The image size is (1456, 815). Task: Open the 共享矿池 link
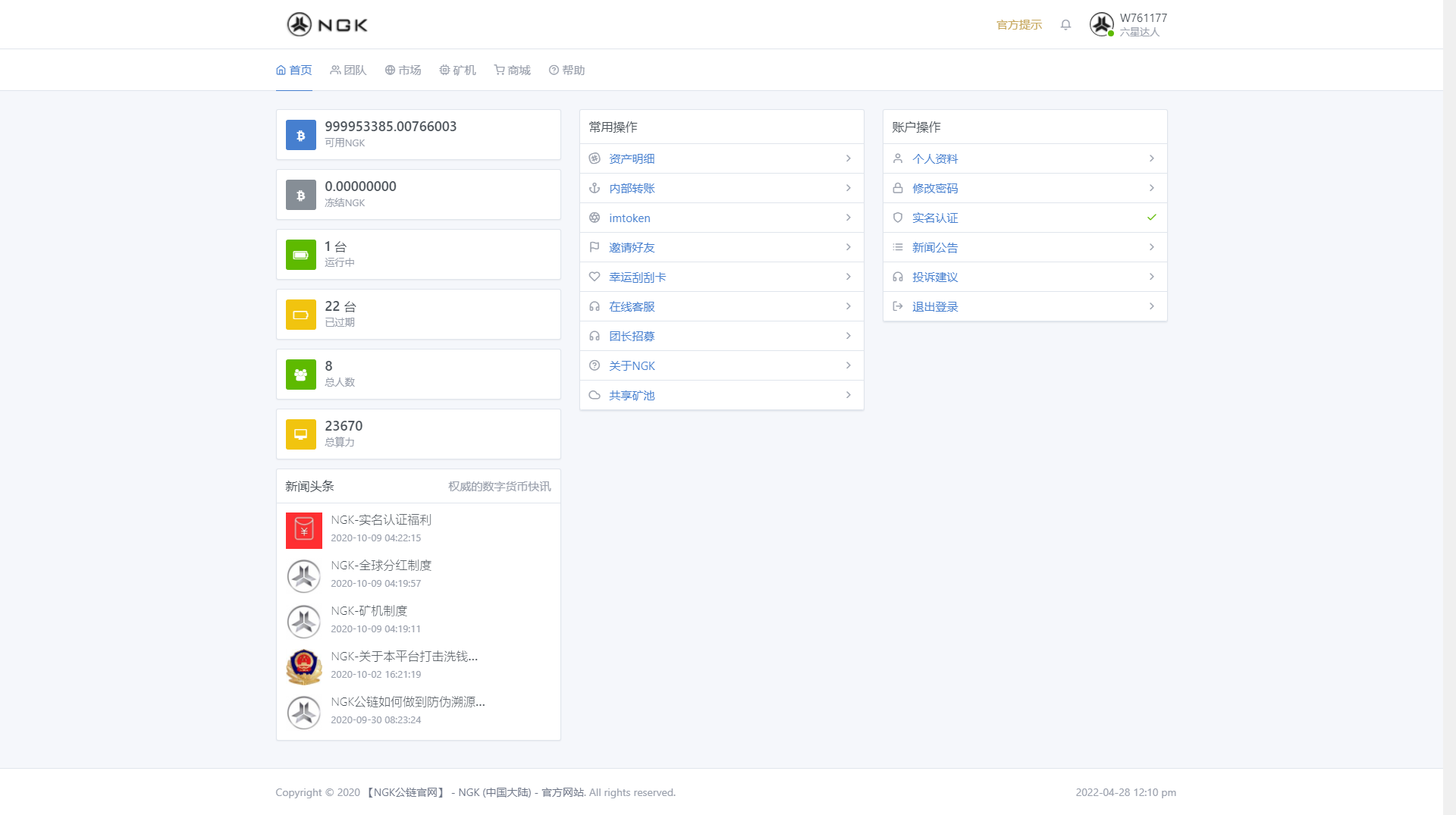coord(632,395)
